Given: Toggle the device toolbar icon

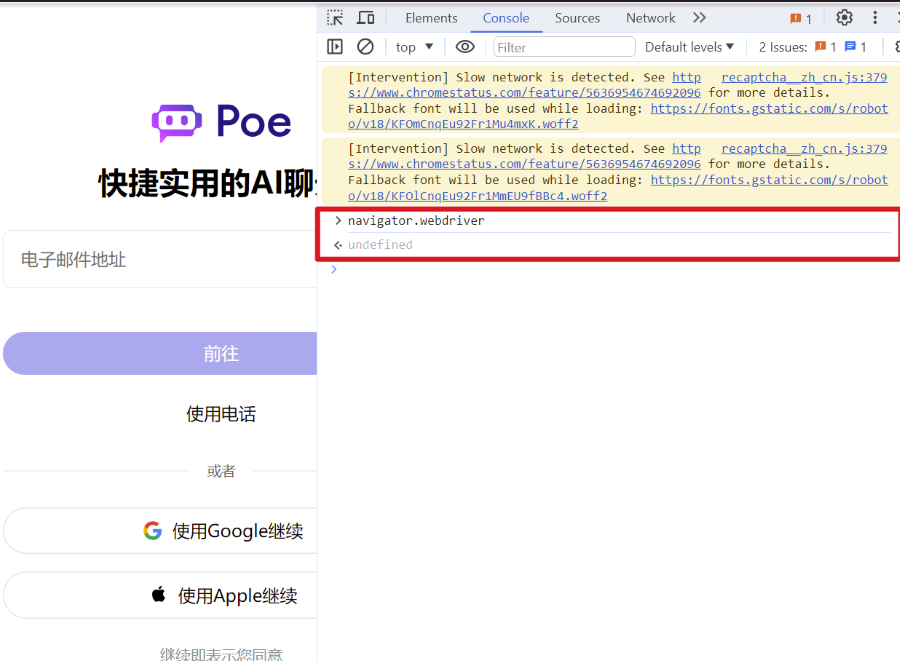Looking at the screenshot, I should coord(365,18).
